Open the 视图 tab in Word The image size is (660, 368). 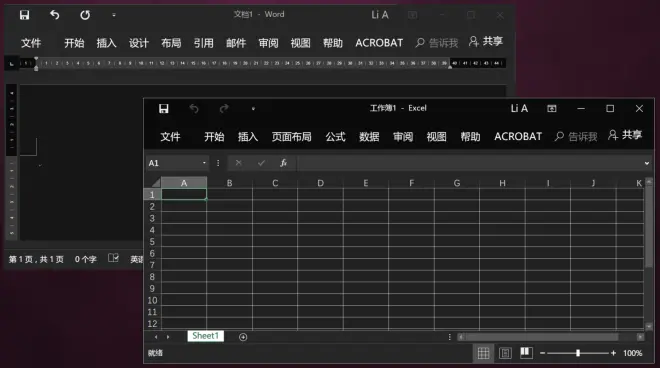(301, 43)
